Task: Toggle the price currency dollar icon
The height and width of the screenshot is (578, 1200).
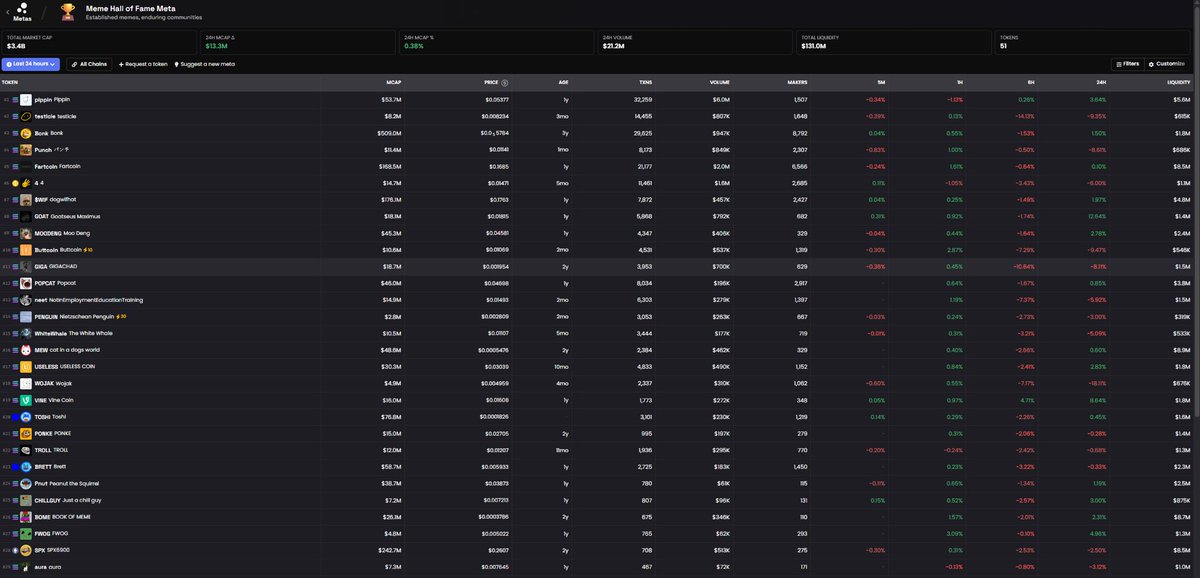Action: 504,83
